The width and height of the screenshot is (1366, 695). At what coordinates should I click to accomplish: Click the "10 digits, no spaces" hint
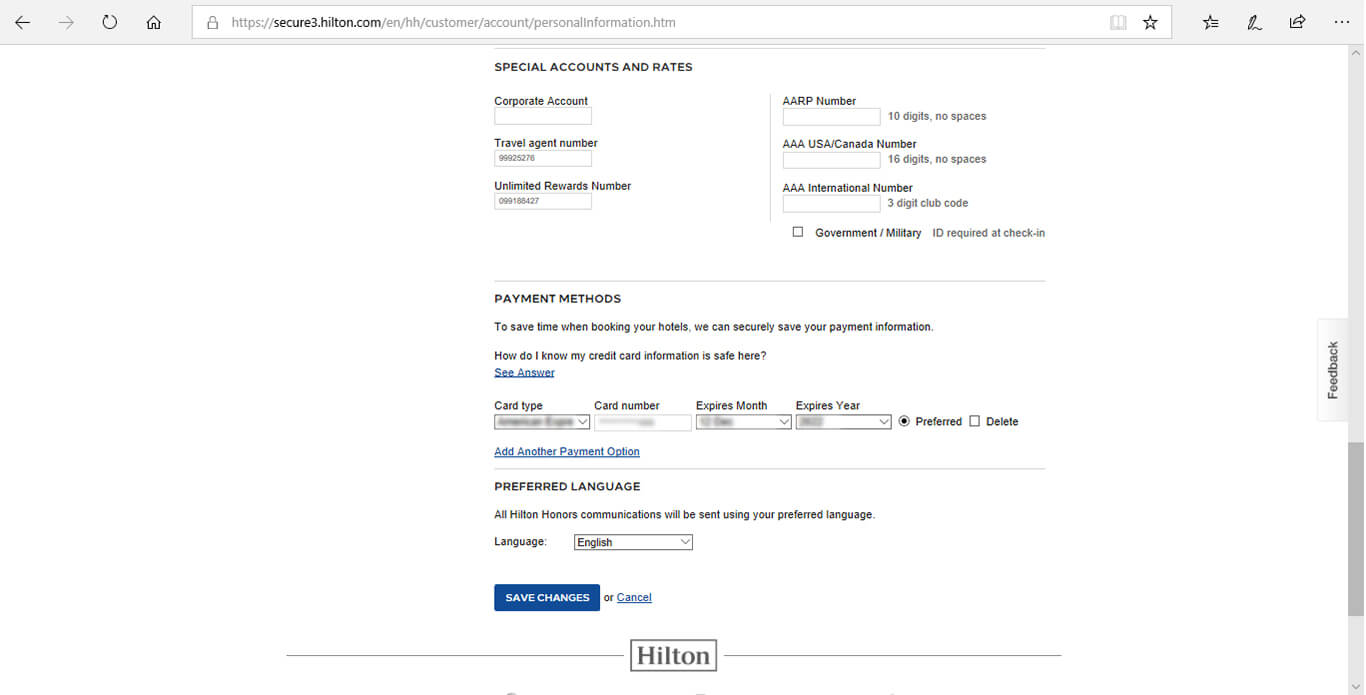pyautogui.click(x=937, y=116)
